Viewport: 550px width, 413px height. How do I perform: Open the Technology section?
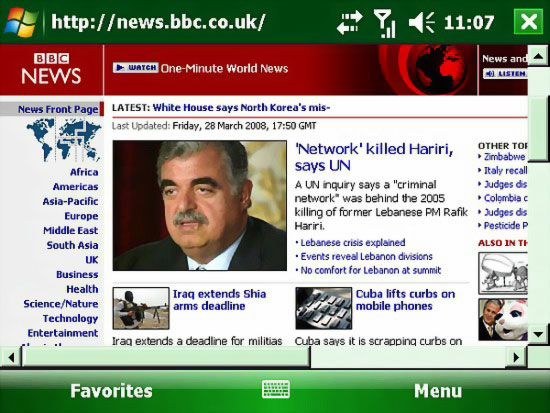71,319
